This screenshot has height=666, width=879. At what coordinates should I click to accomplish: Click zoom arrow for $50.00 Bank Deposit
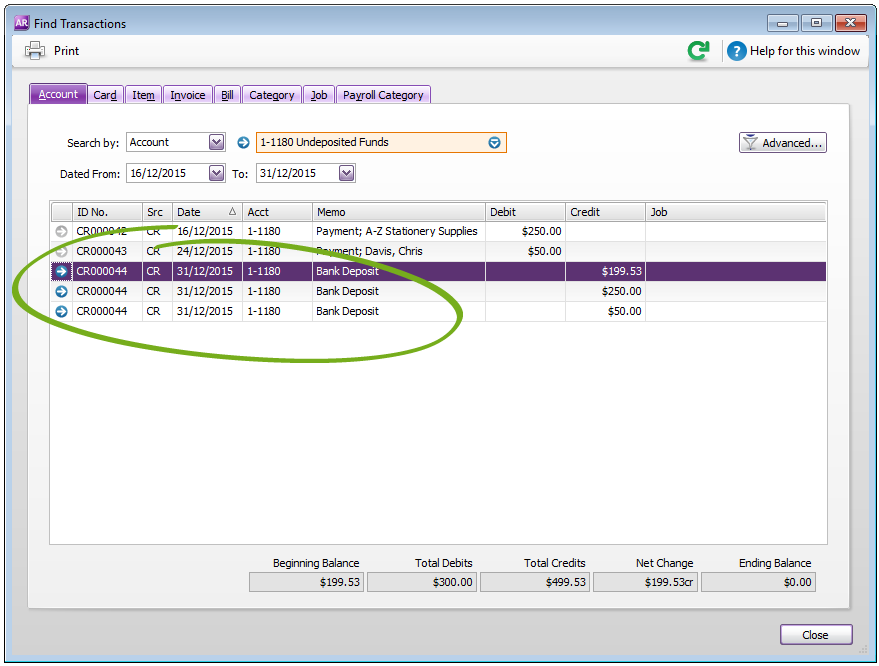point(61,311)
